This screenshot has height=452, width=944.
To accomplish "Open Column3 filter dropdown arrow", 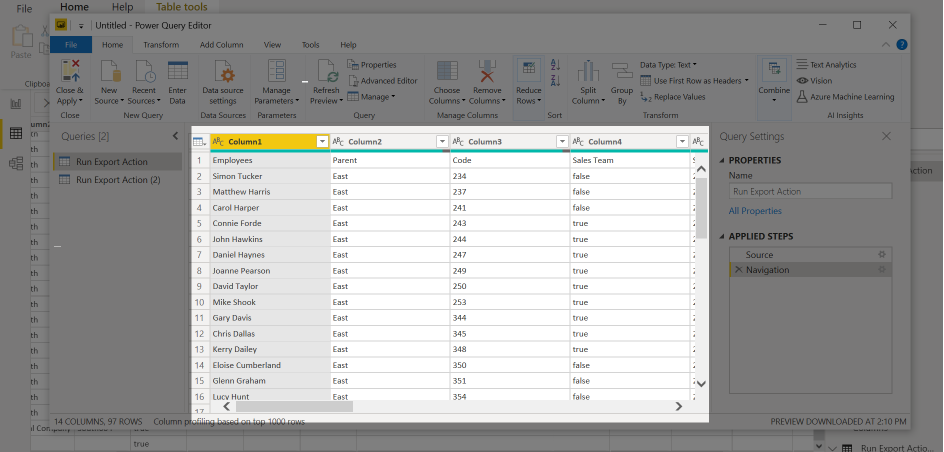I will pos(562,142).
